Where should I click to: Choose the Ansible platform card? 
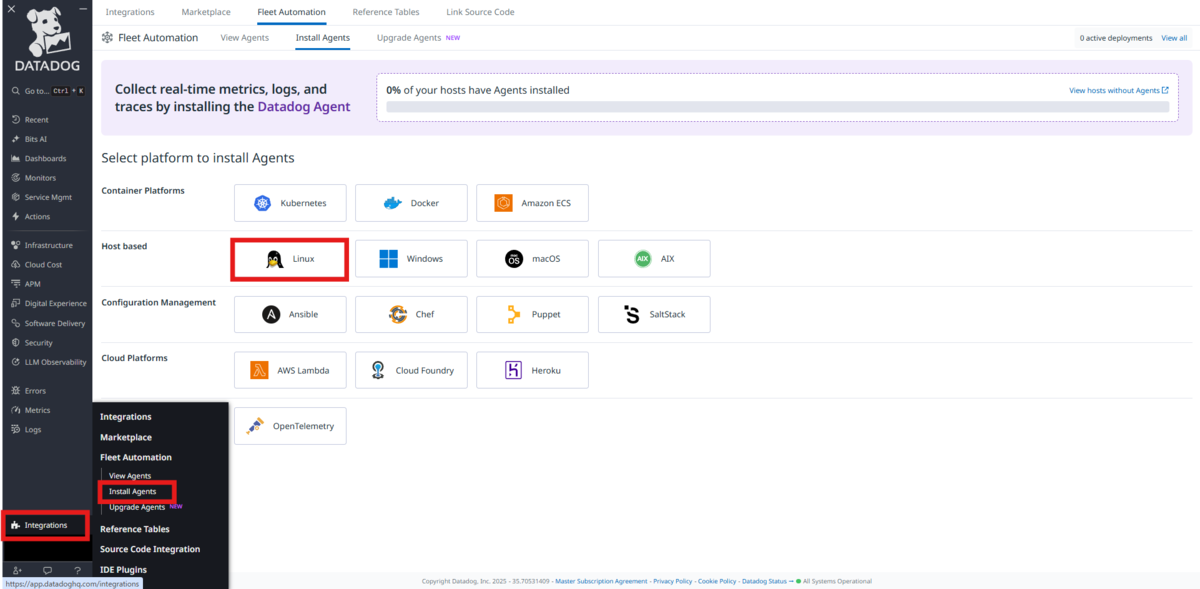click(290, 314)
